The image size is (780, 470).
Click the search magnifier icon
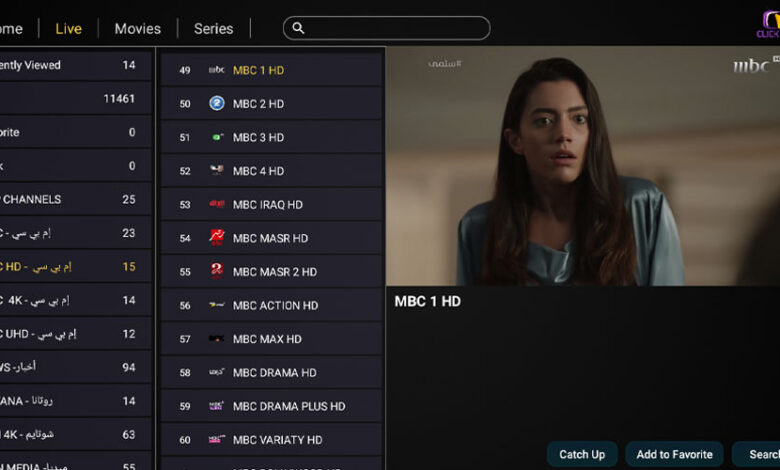tap(298, 28)
